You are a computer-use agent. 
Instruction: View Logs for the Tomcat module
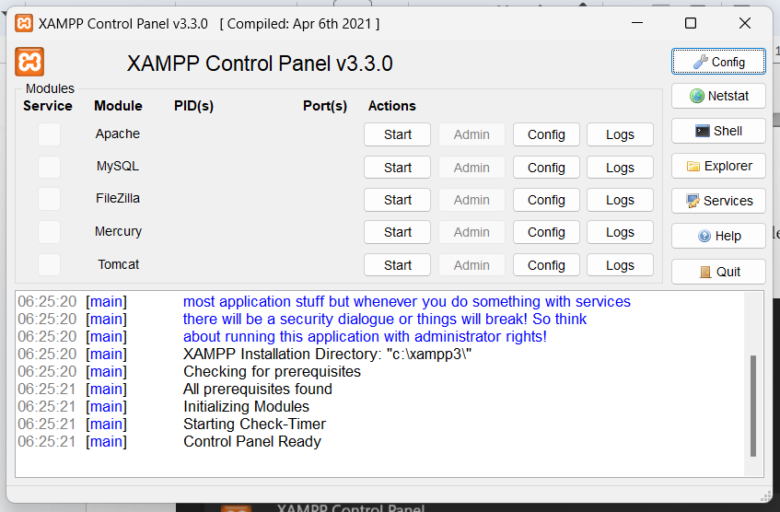click(620, 265)
